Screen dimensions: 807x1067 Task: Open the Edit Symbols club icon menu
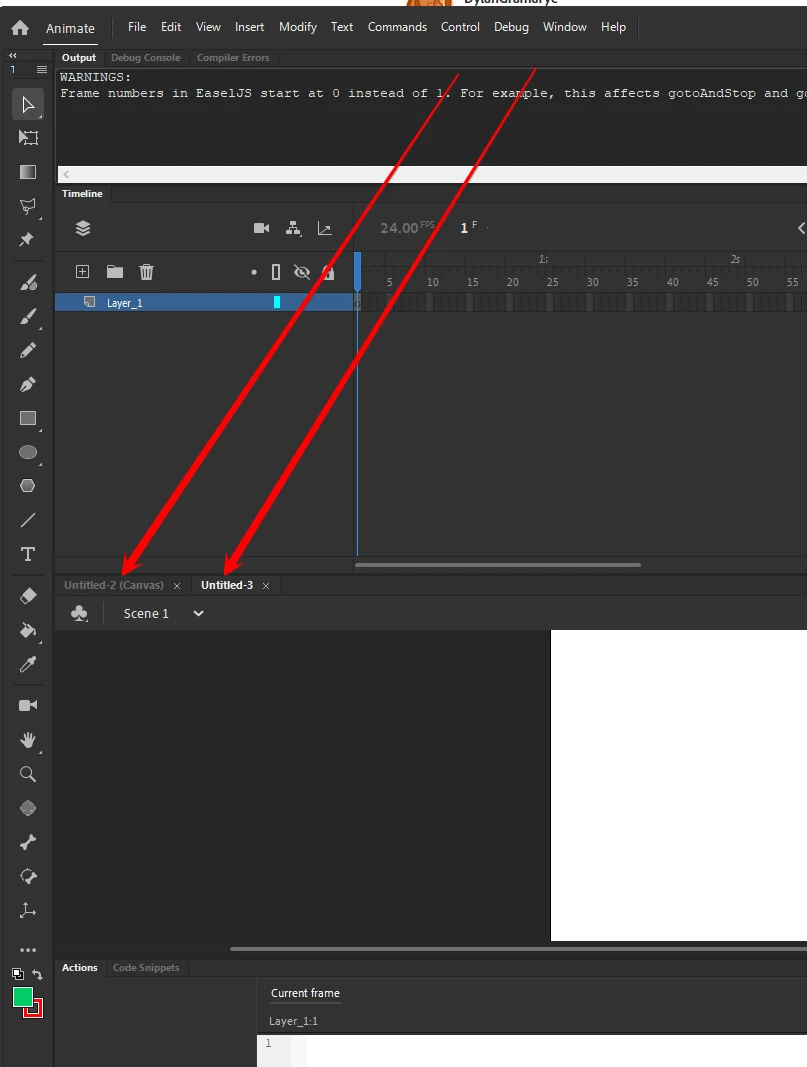[79, 613]
